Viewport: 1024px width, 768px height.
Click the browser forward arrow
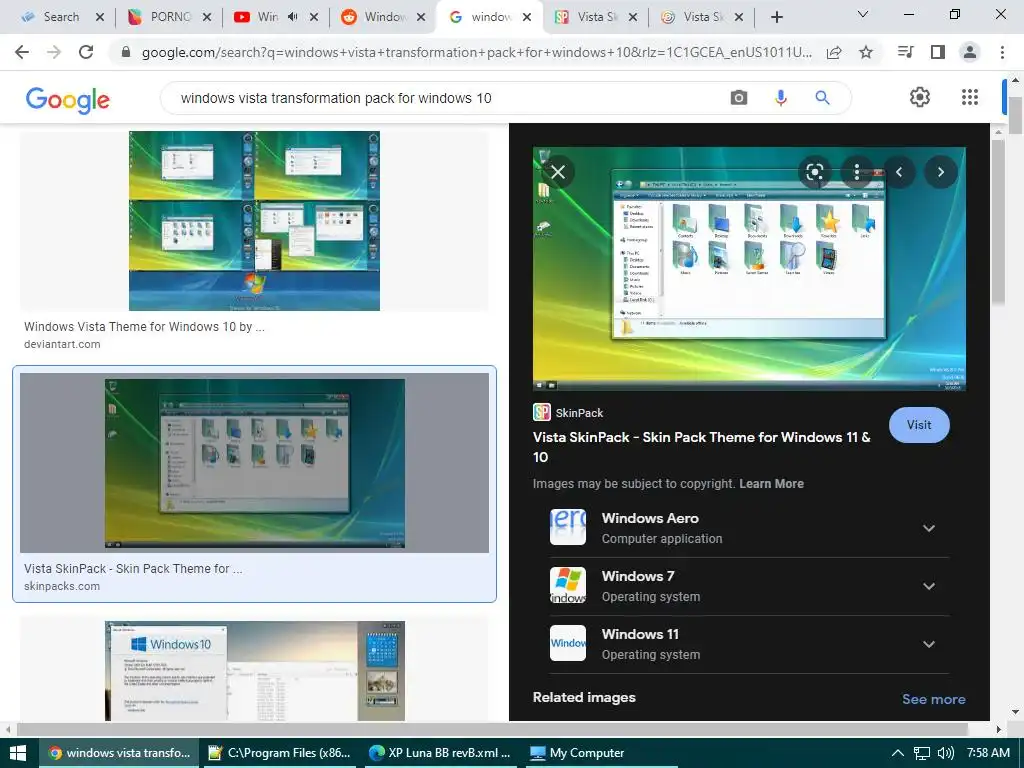(x=54, y=52)
